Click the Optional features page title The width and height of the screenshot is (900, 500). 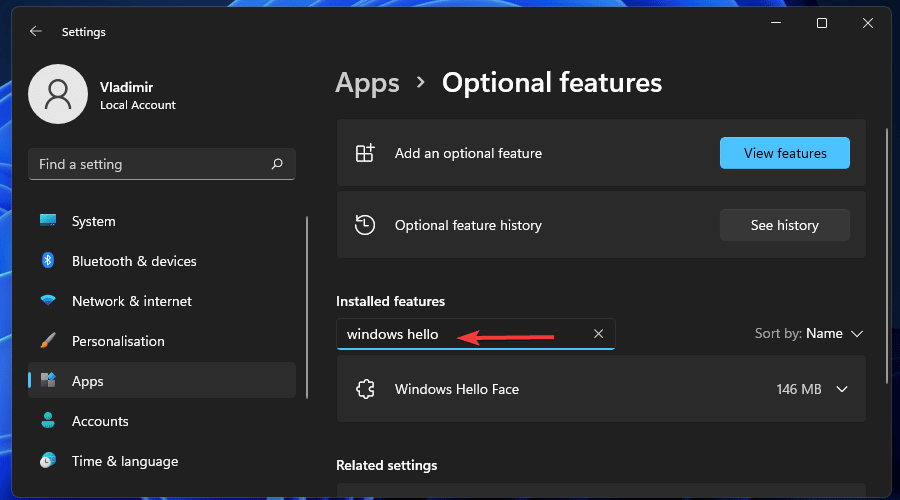pyautogui.click(x=552, y=83)
